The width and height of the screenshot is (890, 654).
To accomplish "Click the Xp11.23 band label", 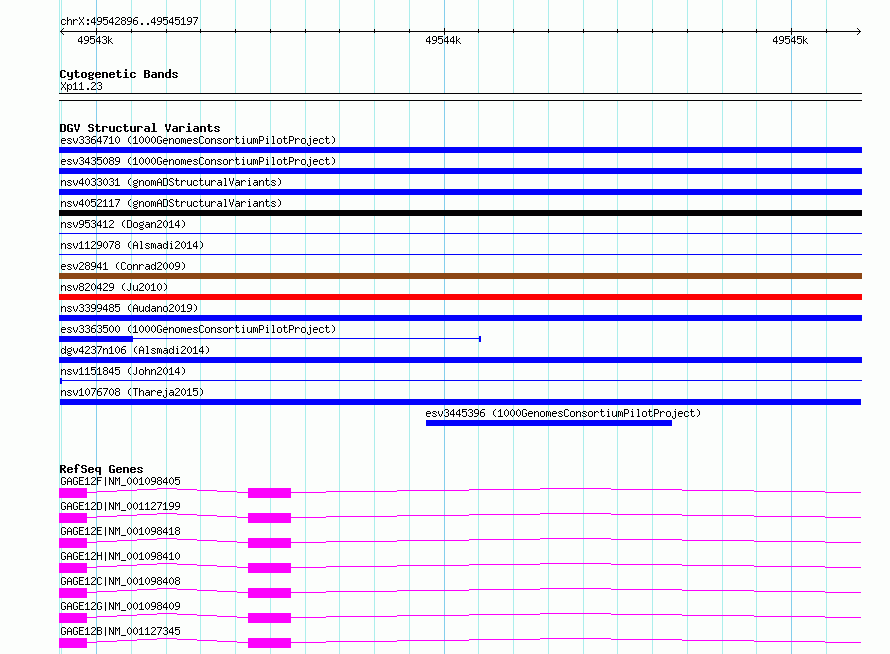I will tap(81, 86).
